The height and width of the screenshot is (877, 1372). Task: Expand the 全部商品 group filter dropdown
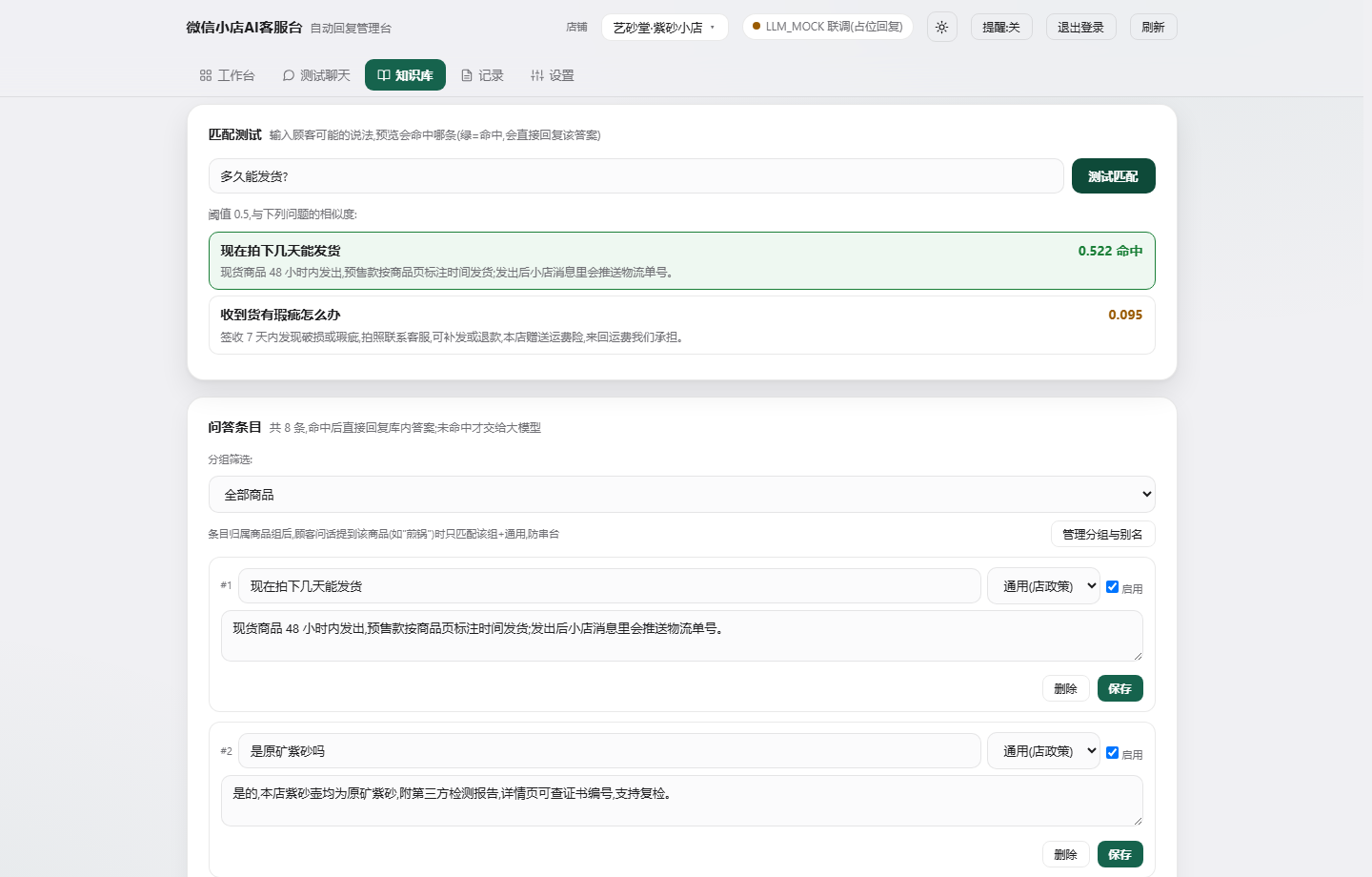[681, 495]
